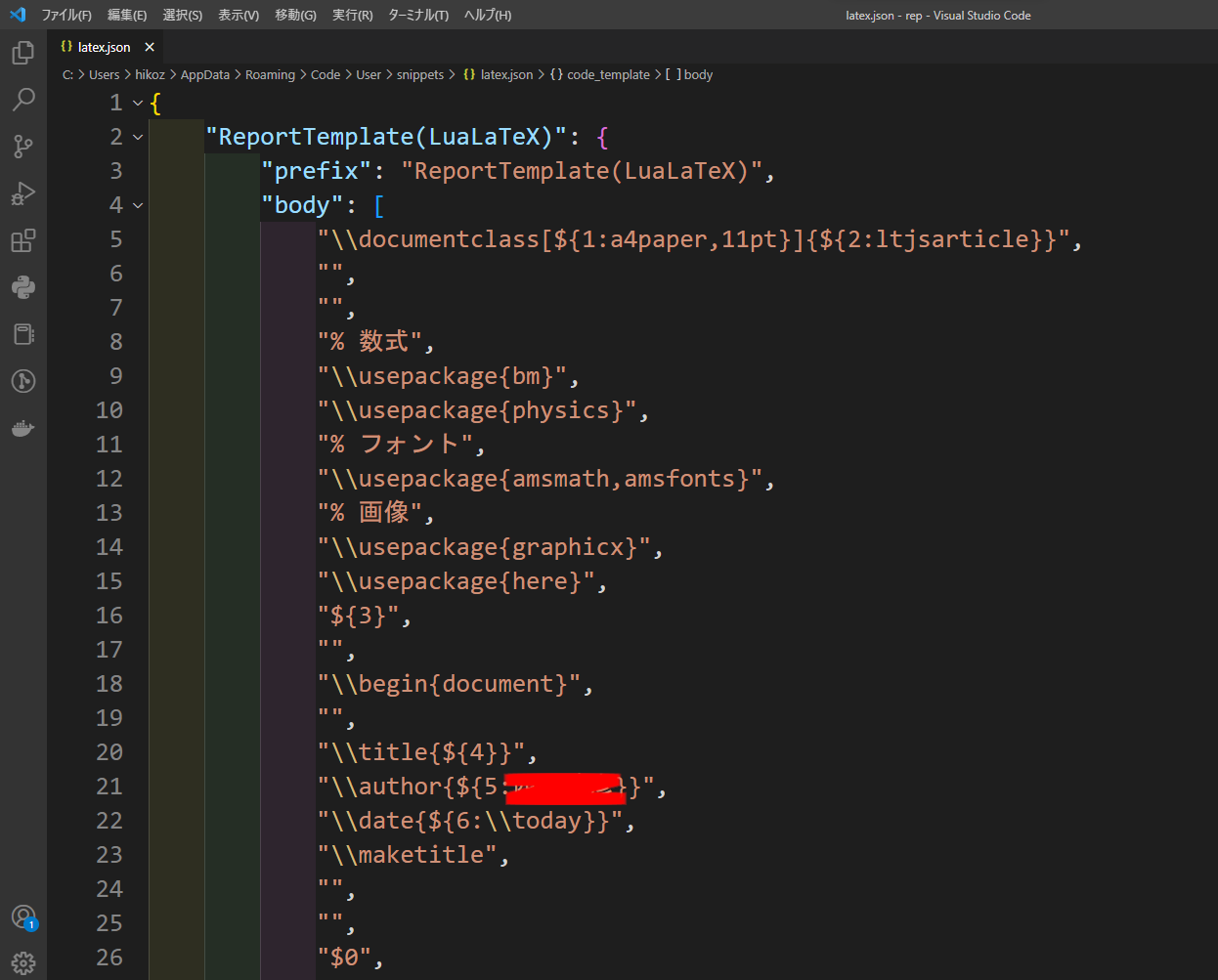
Task: Open the 選択(S) menu
Action: (183, 15)
